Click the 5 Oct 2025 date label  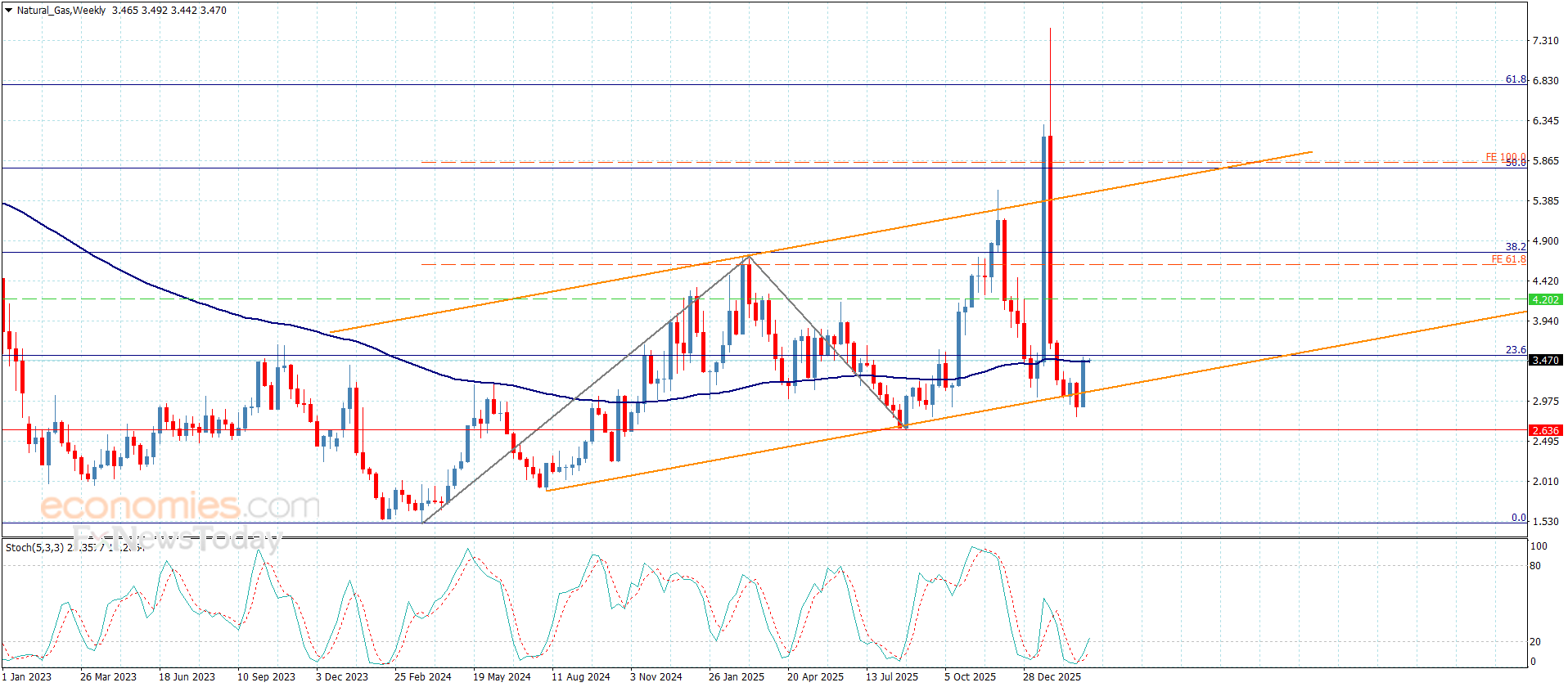pyautogui.click(x=970, y=676)
